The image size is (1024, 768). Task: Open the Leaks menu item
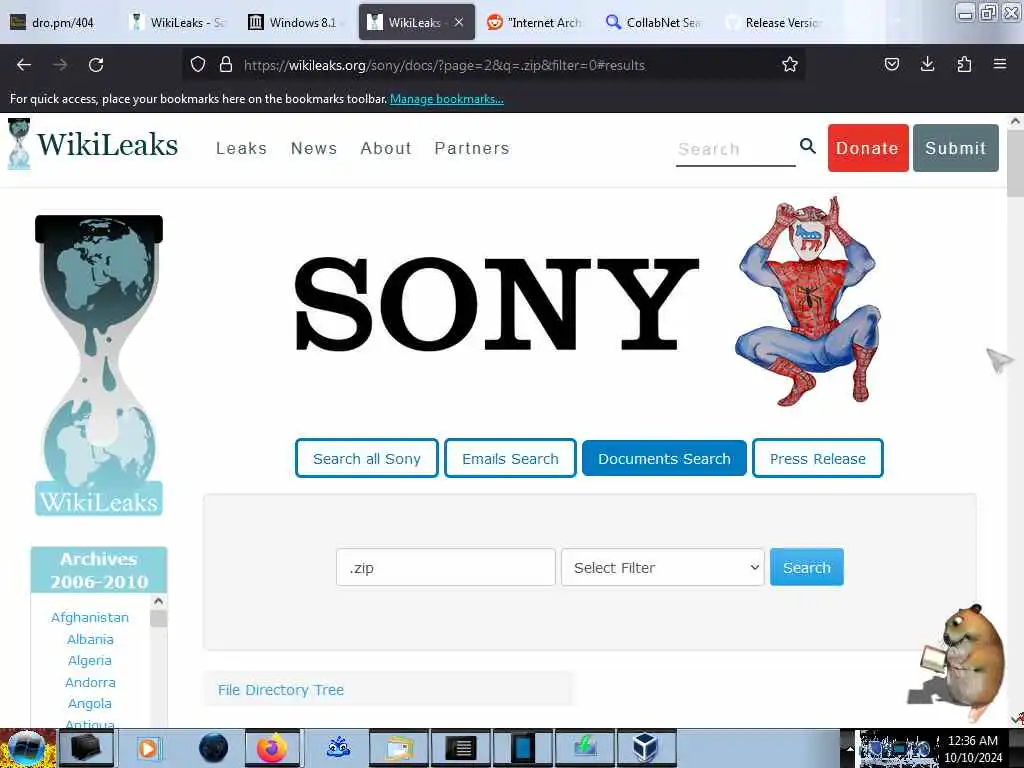241,148
